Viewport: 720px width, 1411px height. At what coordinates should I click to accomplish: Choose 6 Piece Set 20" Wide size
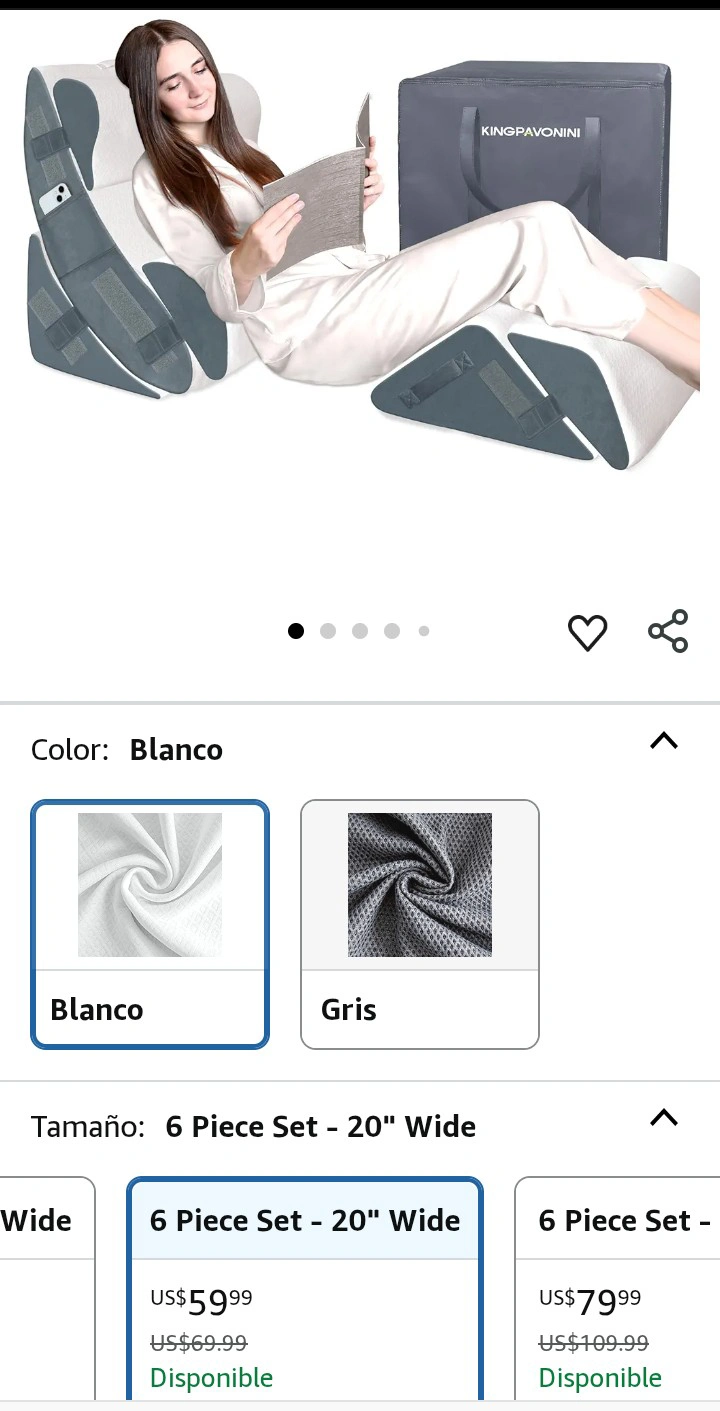coord(305,1290)
